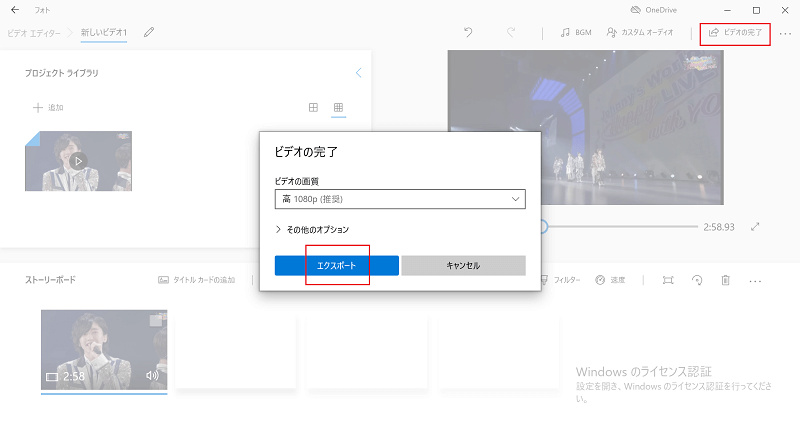This screenshot has width=800, height=423.
Task: Click the 2:58.93 duration text
Action: point(719,227)
